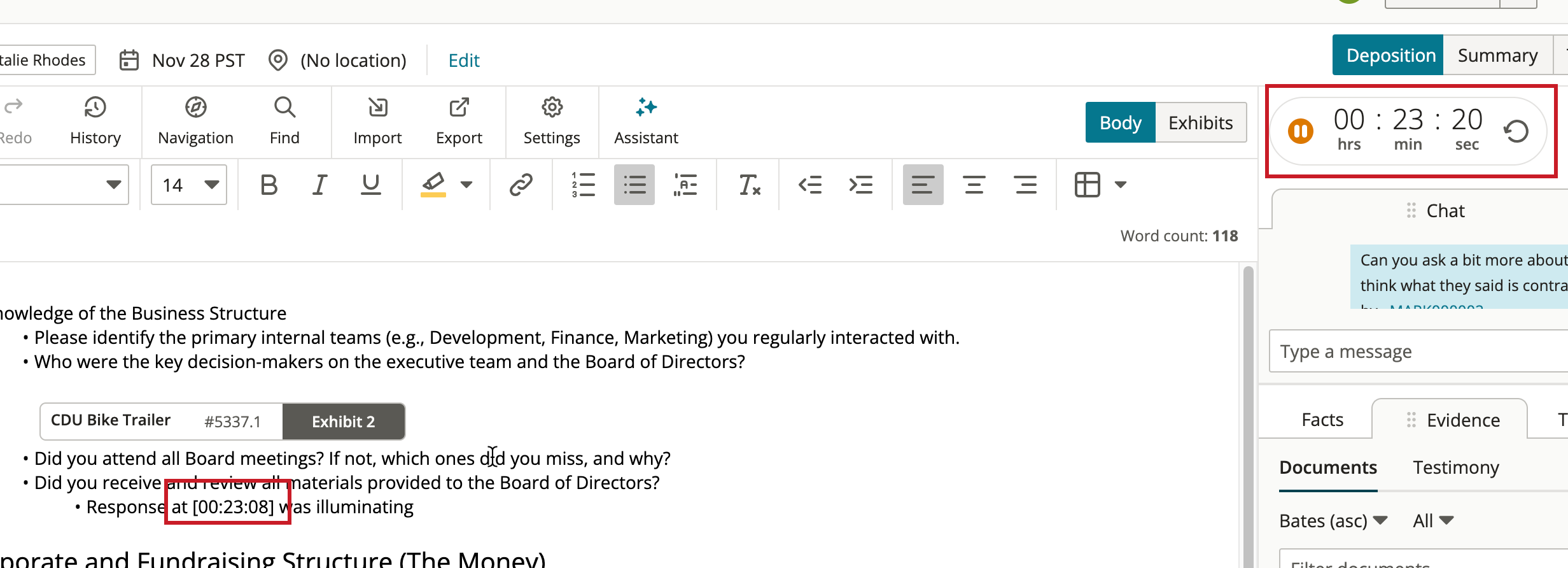Image resolution: width=1568 pixels, height=568 pixels.
Task: Open the highlight color dropdown arrow
Action: point(466,185)
